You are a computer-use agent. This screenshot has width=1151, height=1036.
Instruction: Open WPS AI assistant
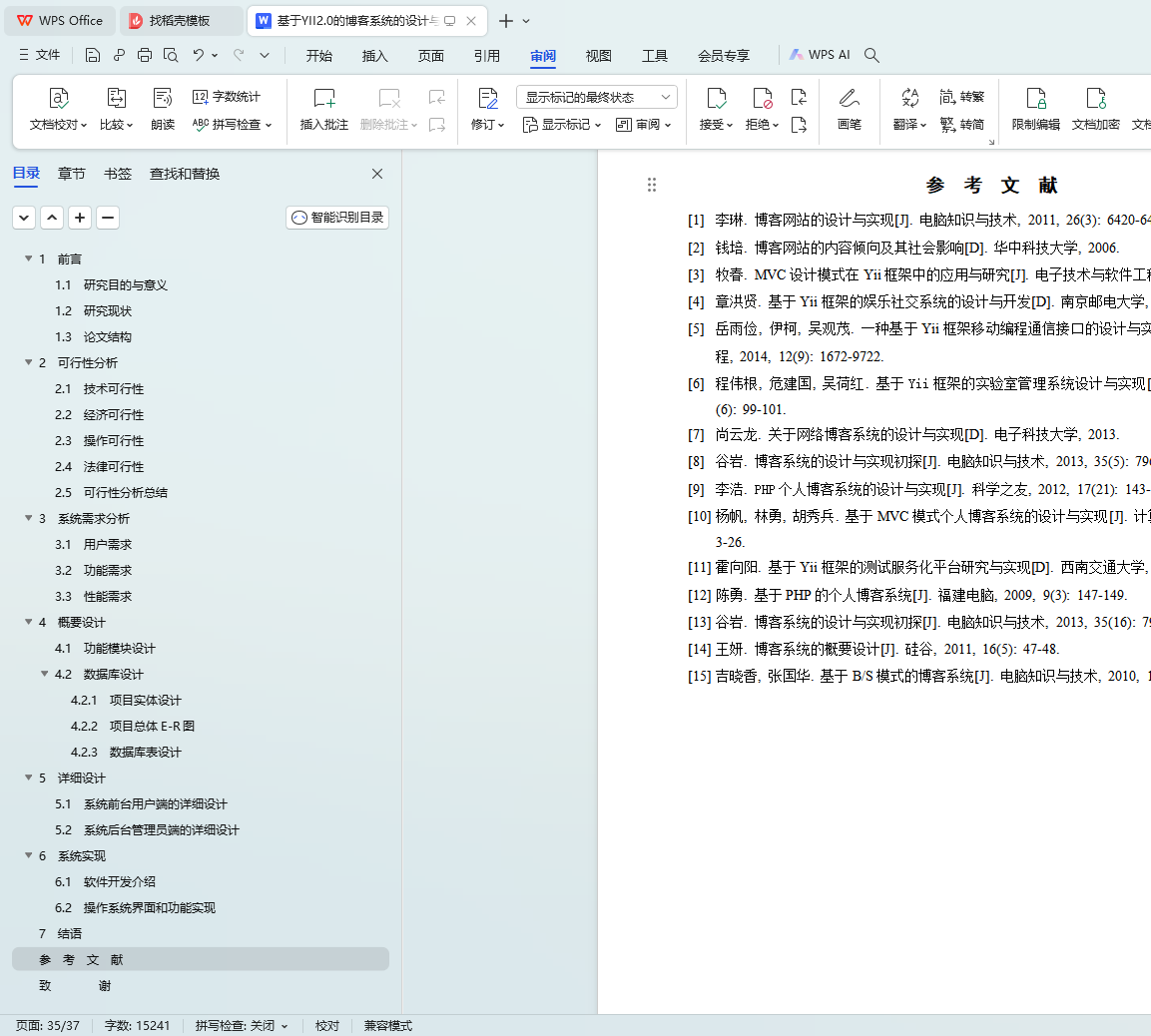click(820, 55)
